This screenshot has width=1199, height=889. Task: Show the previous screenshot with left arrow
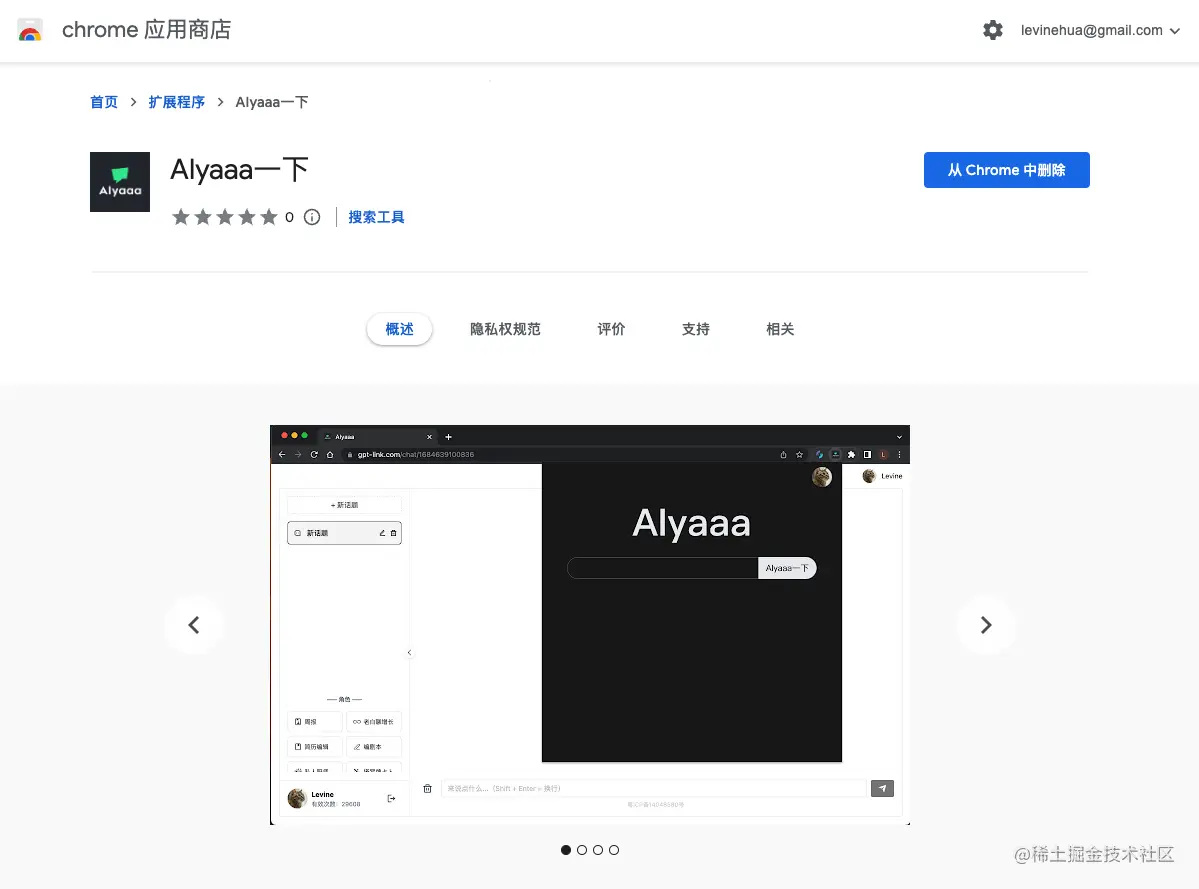coord(194,625)
